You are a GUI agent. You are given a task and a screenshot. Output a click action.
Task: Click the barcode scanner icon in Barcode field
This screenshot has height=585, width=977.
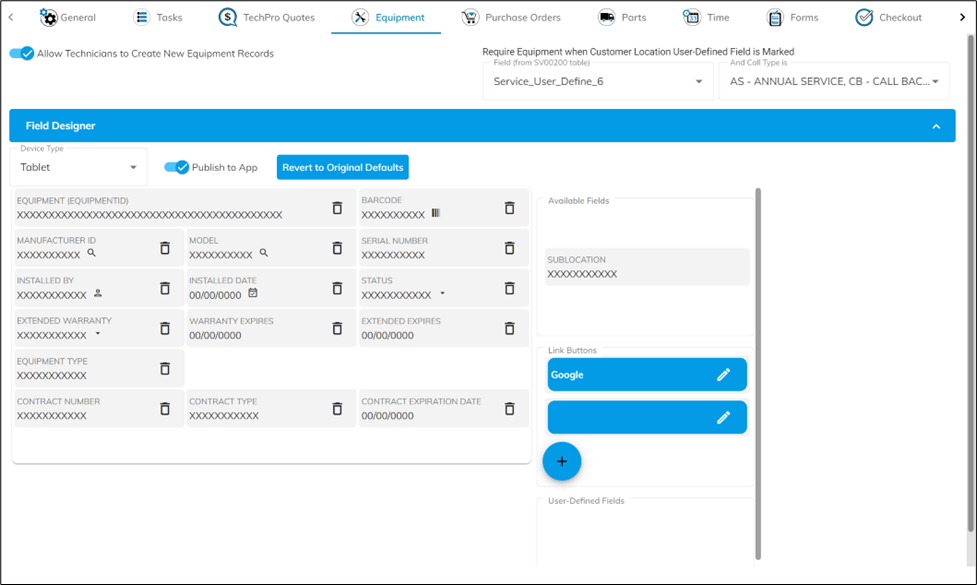point(436,214)
